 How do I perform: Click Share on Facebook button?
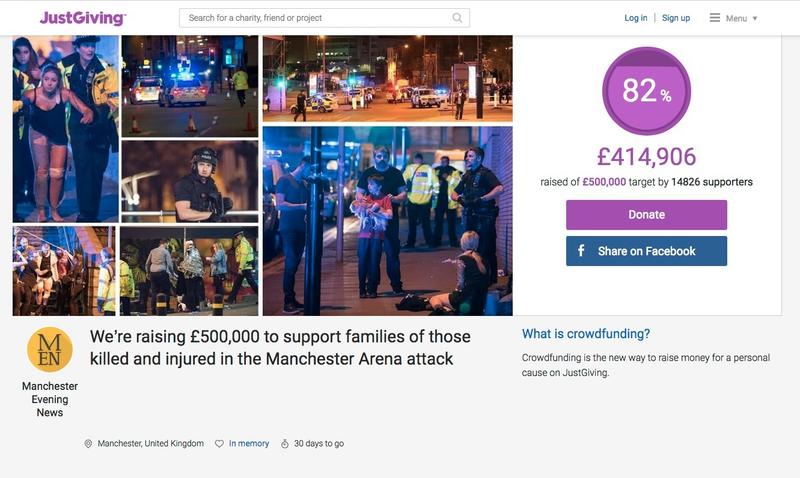coord(646,251)
